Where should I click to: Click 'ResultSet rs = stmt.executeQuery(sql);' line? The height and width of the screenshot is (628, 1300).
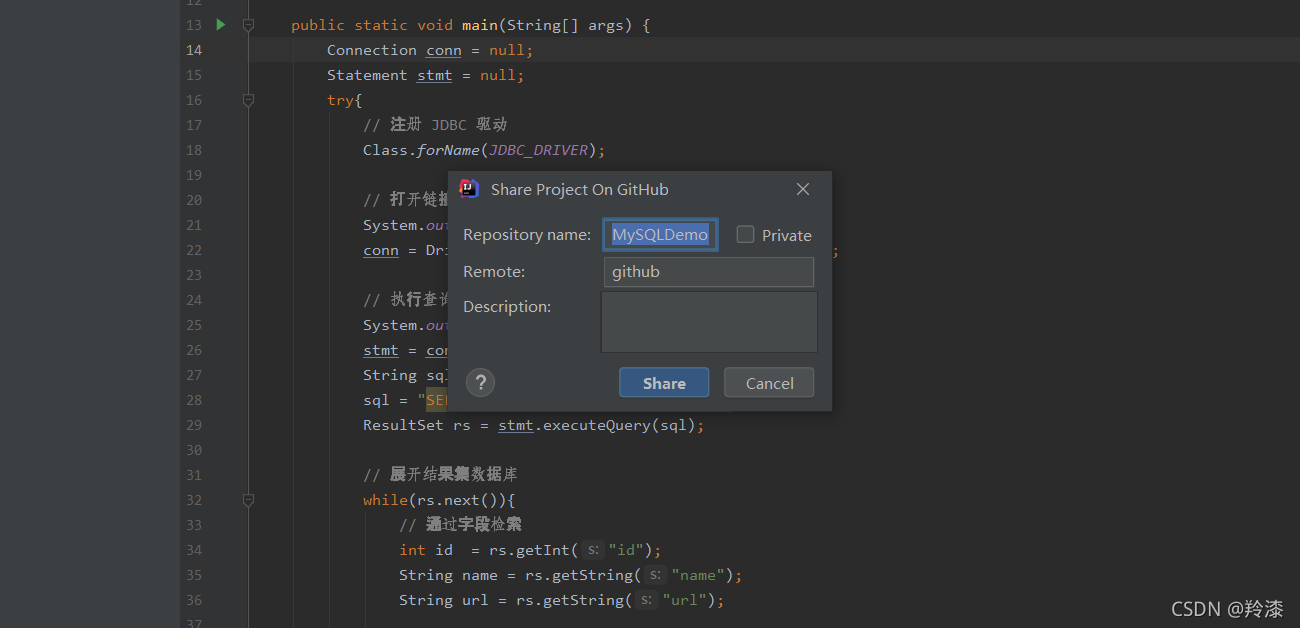coord(534,425)
